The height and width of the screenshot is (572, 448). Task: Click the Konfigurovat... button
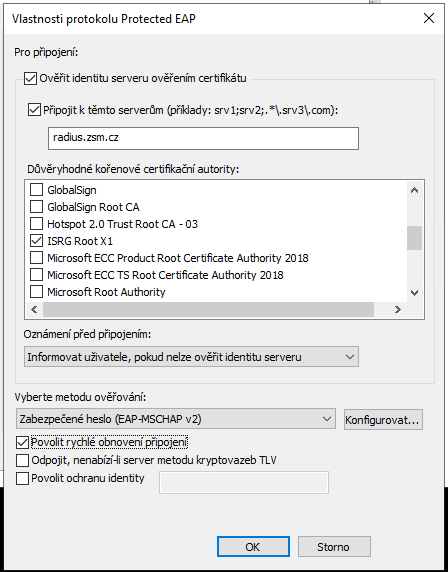point(383,420)
